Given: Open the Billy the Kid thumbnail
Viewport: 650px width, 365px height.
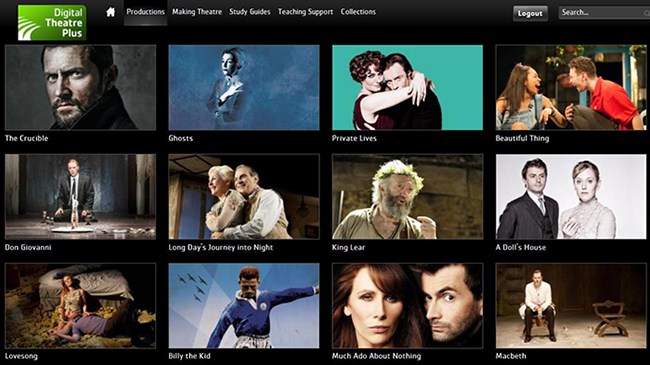Looking at the screenshot, I should pos(244,306).
